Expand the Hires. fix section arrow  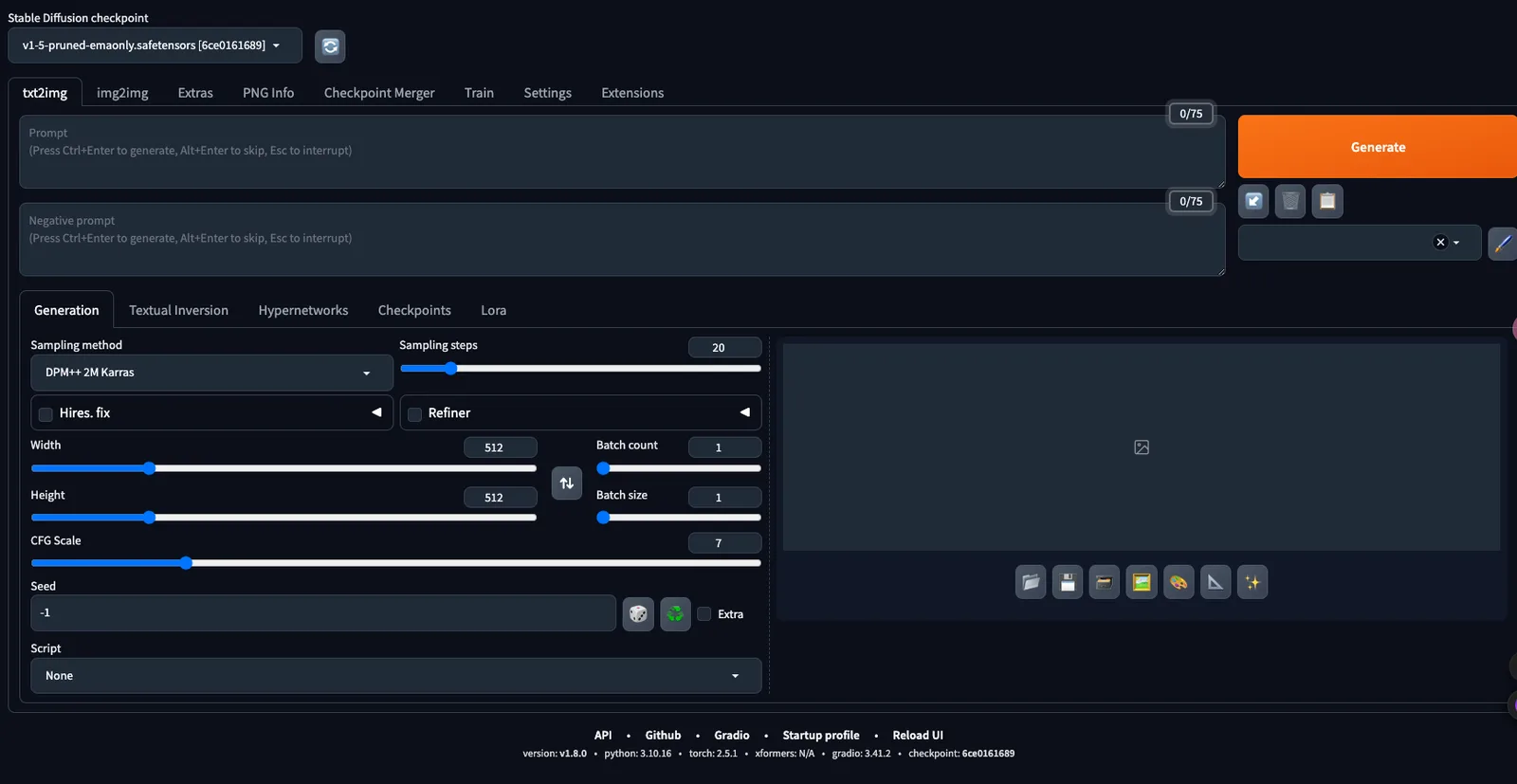tap(376, 412)
